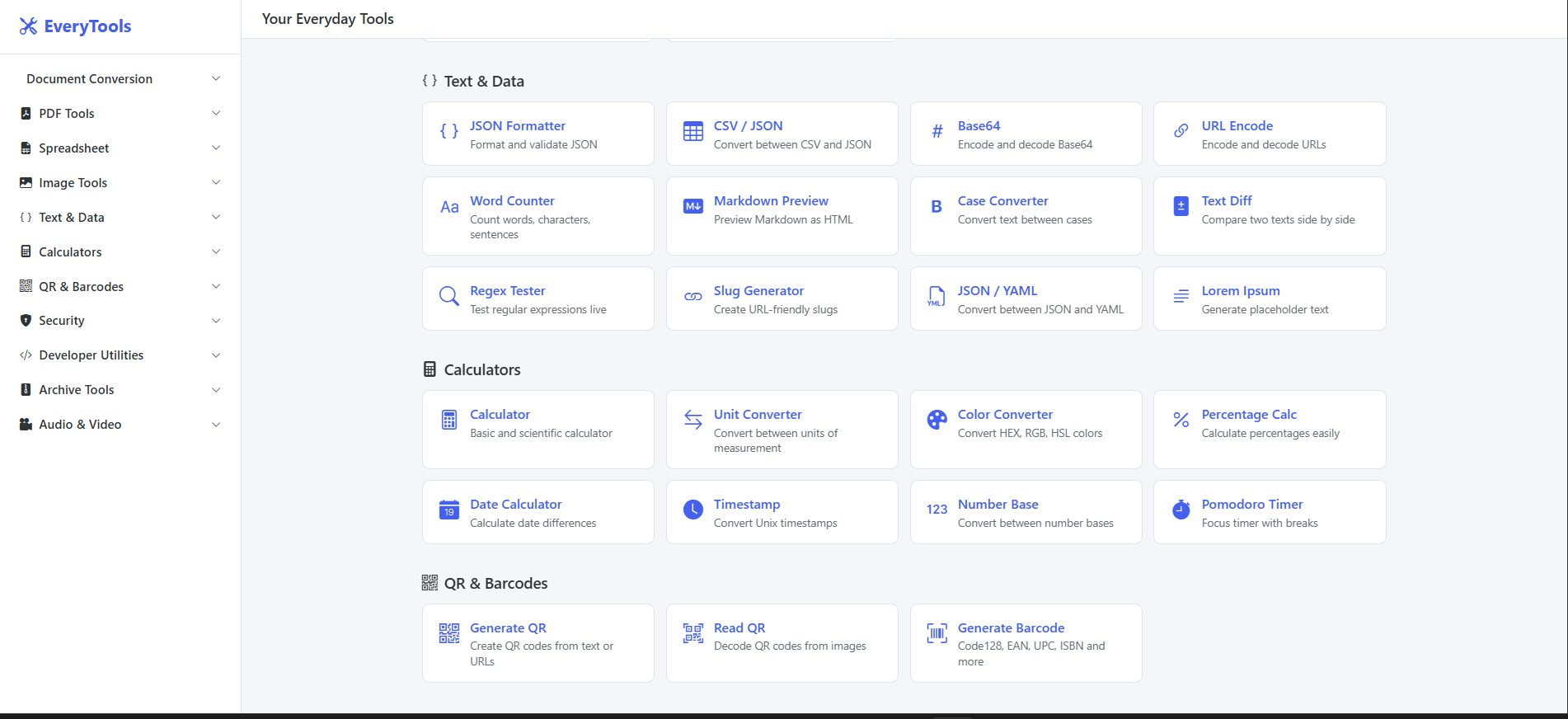Click the Date Calculator calendar icon
The height and width of the screenshot is (719, 1568).
[x=449, y=510]
